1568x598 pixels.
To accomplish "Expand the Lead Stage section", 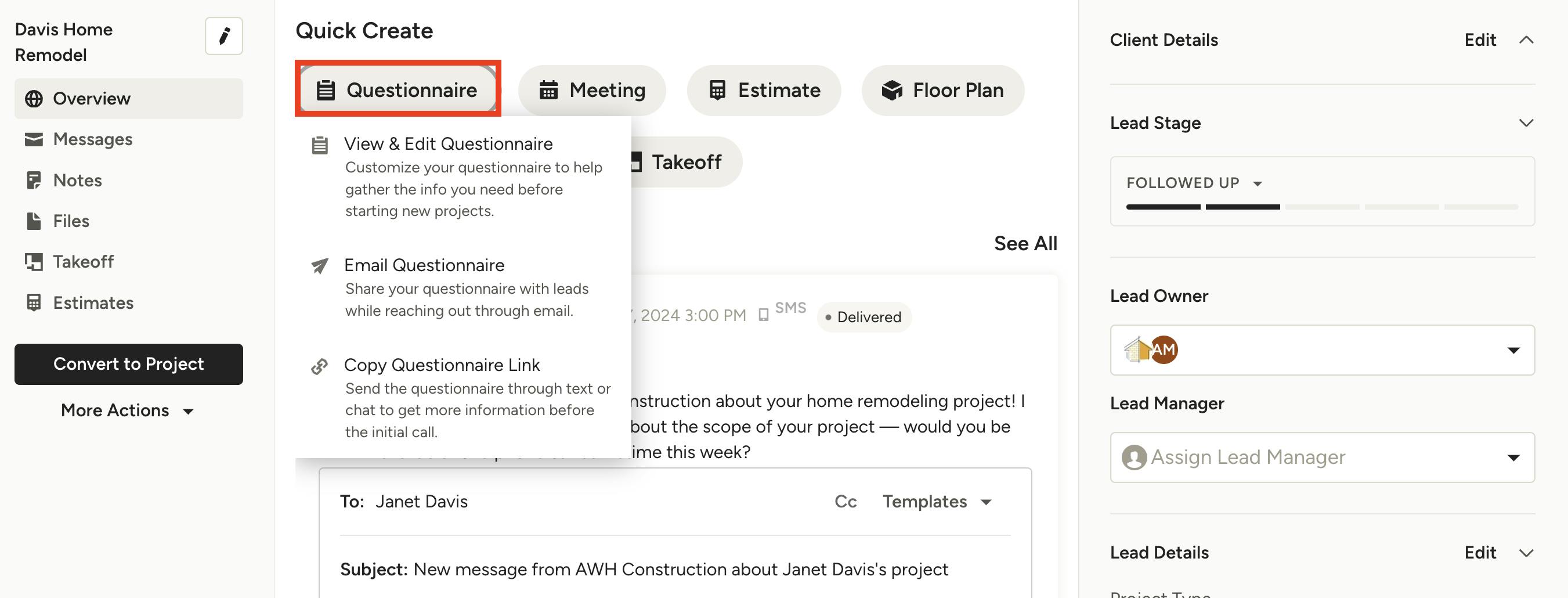I will coord(1528,123).
